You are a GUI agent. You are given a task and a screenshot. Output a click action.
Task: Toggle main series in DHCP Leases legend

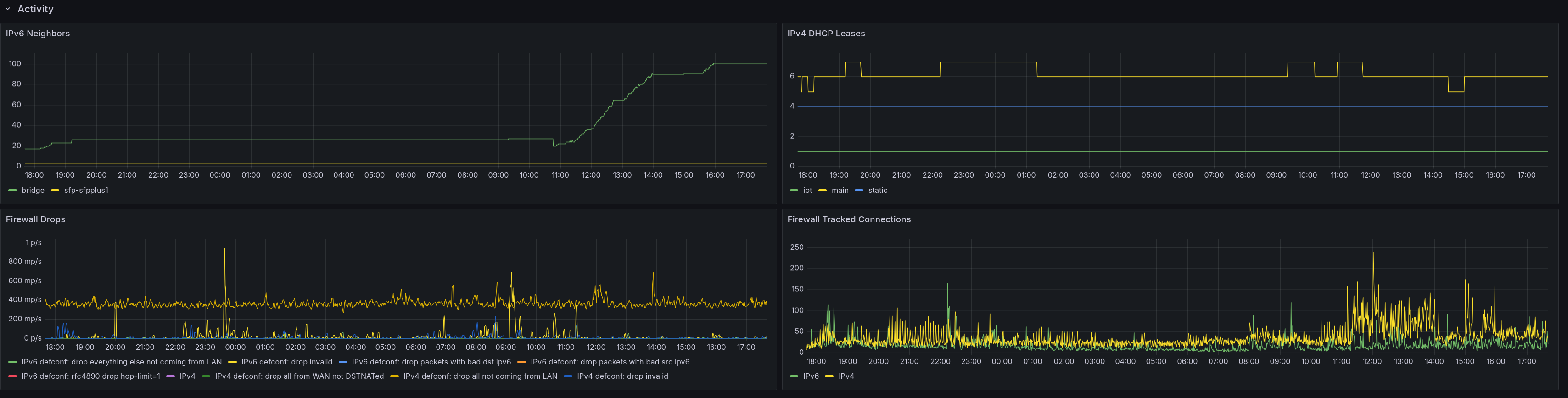click(840, 191)
